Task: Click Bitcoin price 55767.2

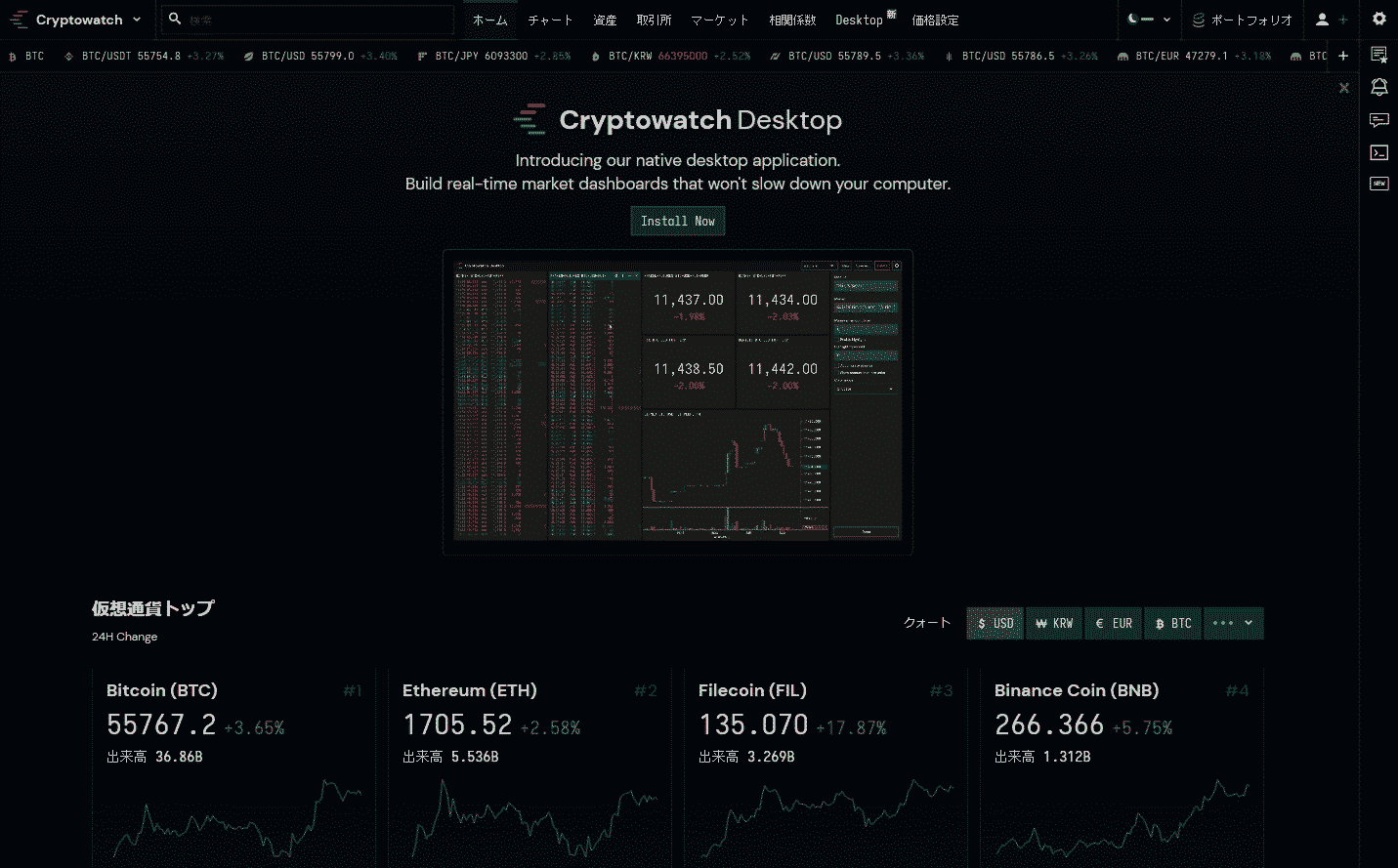Action: [x=161, y=724]
